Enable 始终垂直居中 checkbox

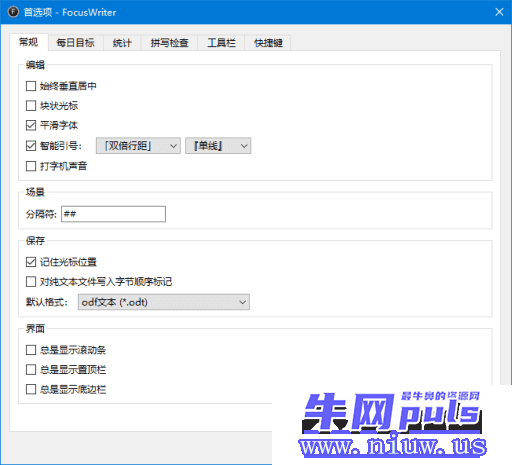(31, 86)
